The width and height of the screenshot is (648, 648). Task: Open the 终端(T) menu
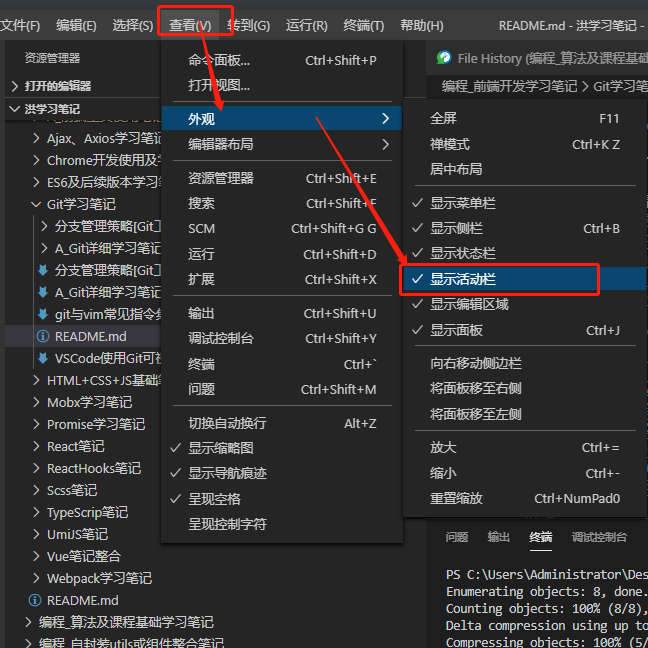pyautogui.click(x=363, y=26)
